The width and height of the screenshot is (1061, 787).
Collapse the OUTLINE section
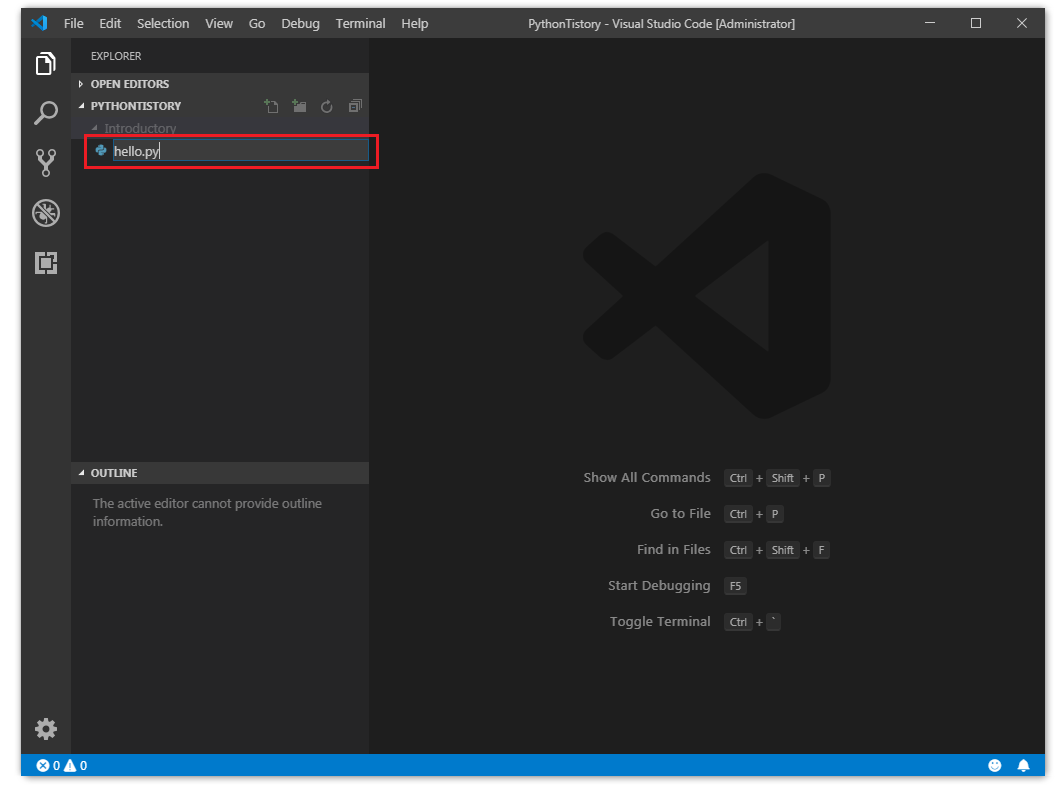coord(220,473)
